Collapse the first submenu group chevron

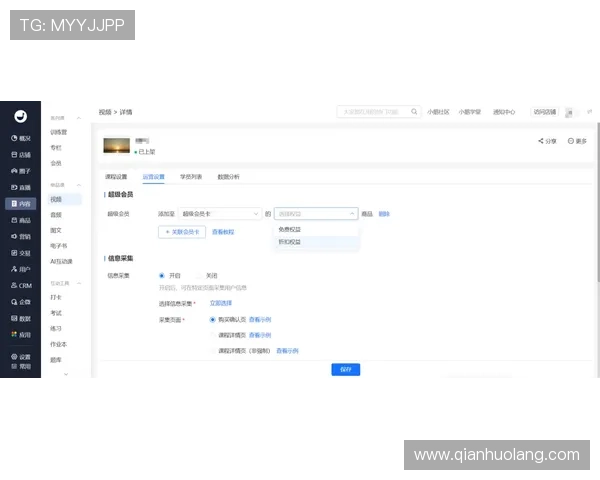point(79,118)
